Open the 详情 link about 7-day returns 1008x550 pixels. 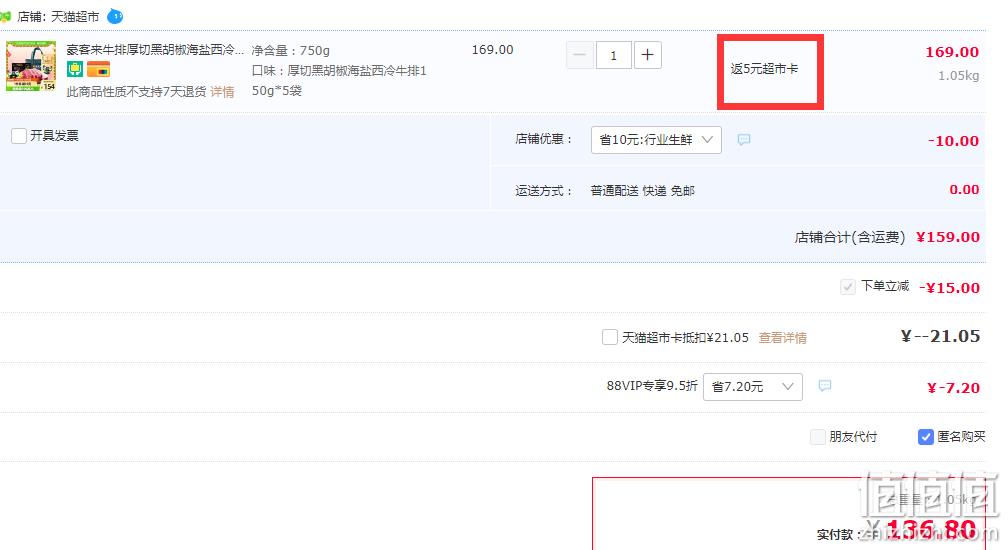click(222, 92)
